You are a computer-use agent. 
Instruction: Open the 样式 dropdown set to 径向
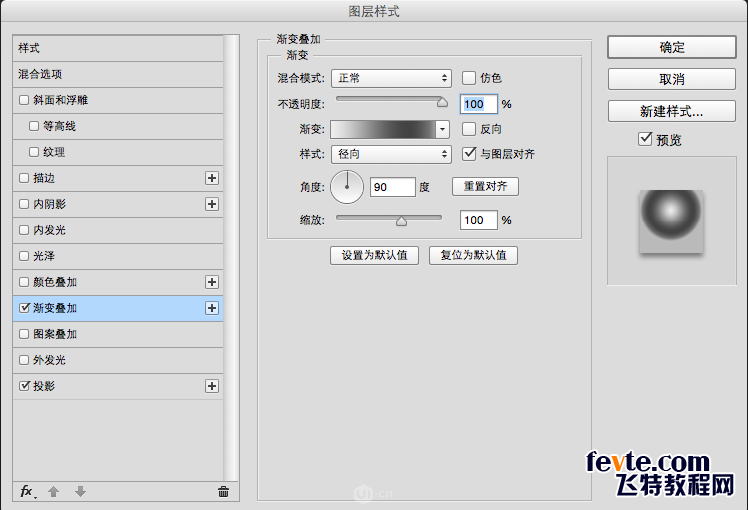click(391, 154)
